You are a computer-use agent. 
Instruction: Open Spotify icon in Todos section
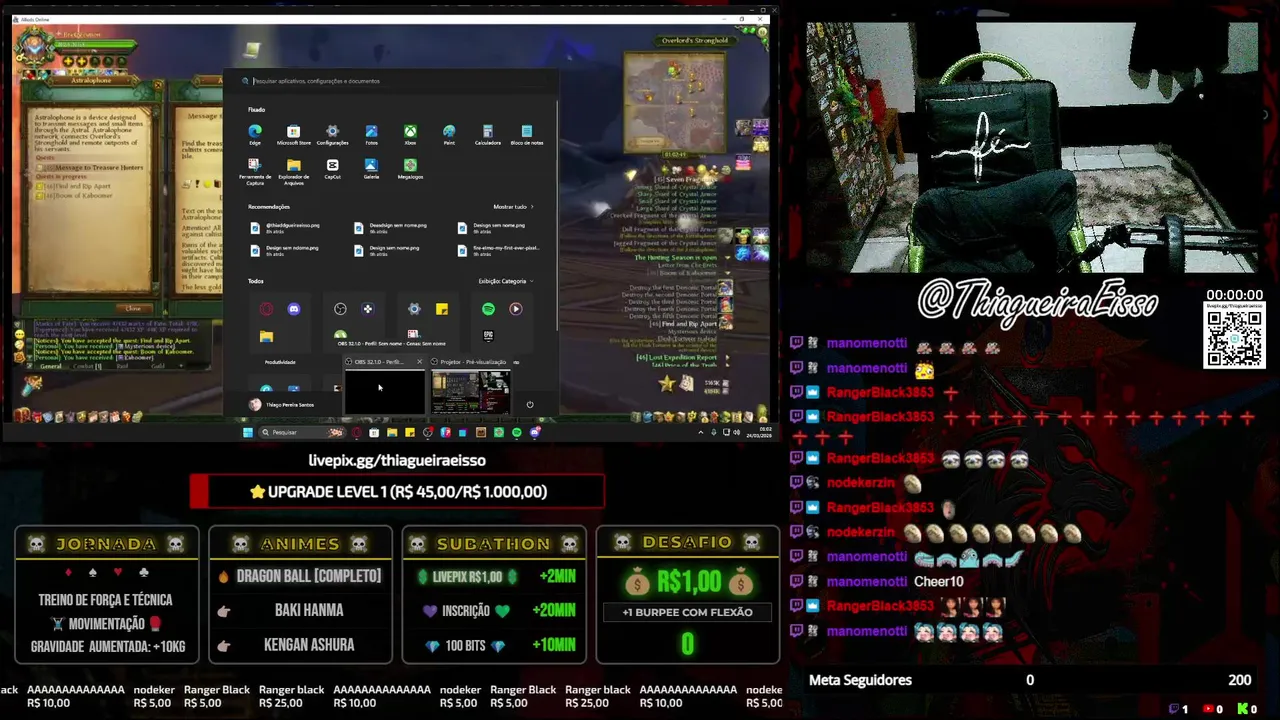click(x=488, y=309)
